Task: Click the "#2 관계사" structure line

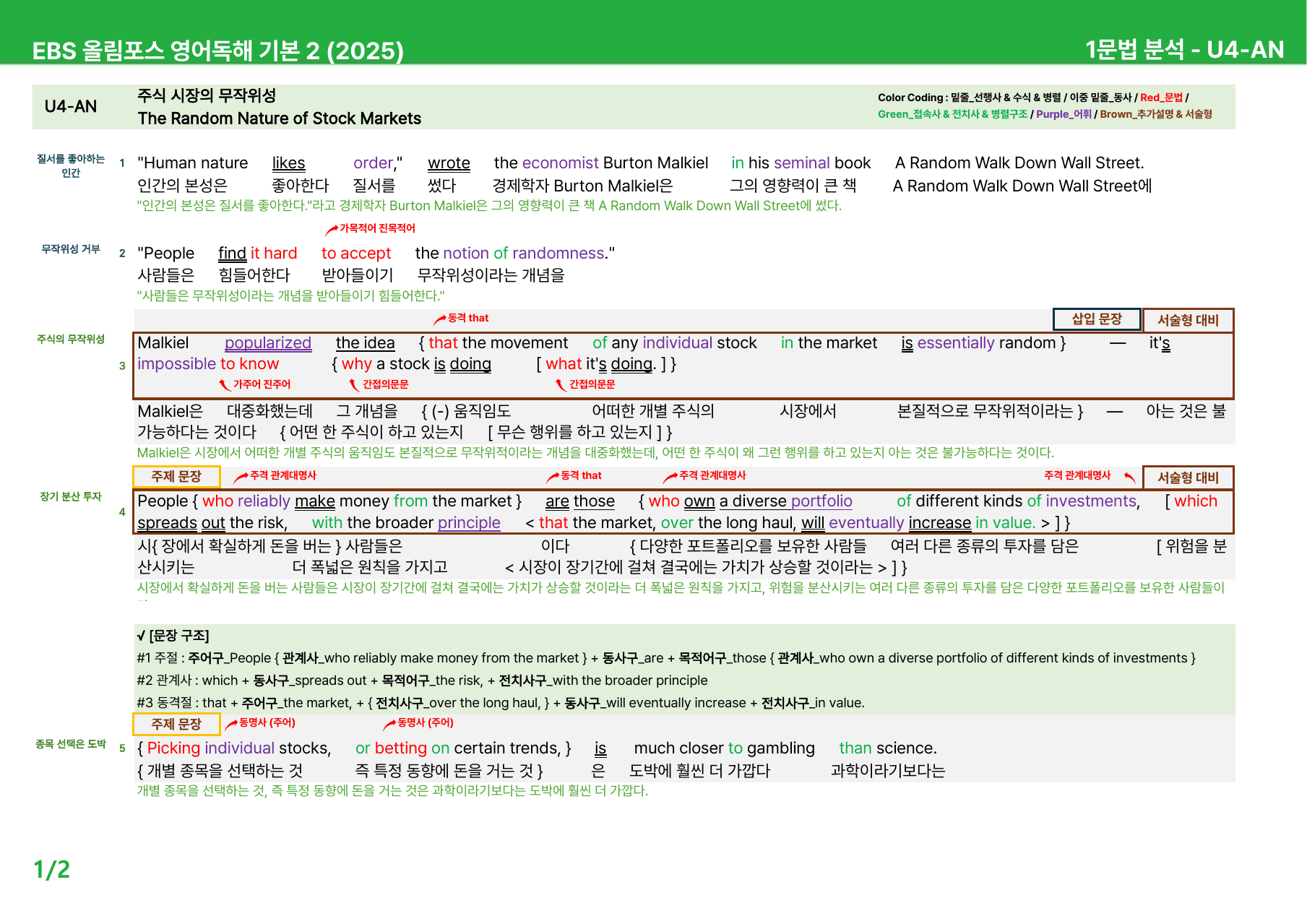Action: 422,681
